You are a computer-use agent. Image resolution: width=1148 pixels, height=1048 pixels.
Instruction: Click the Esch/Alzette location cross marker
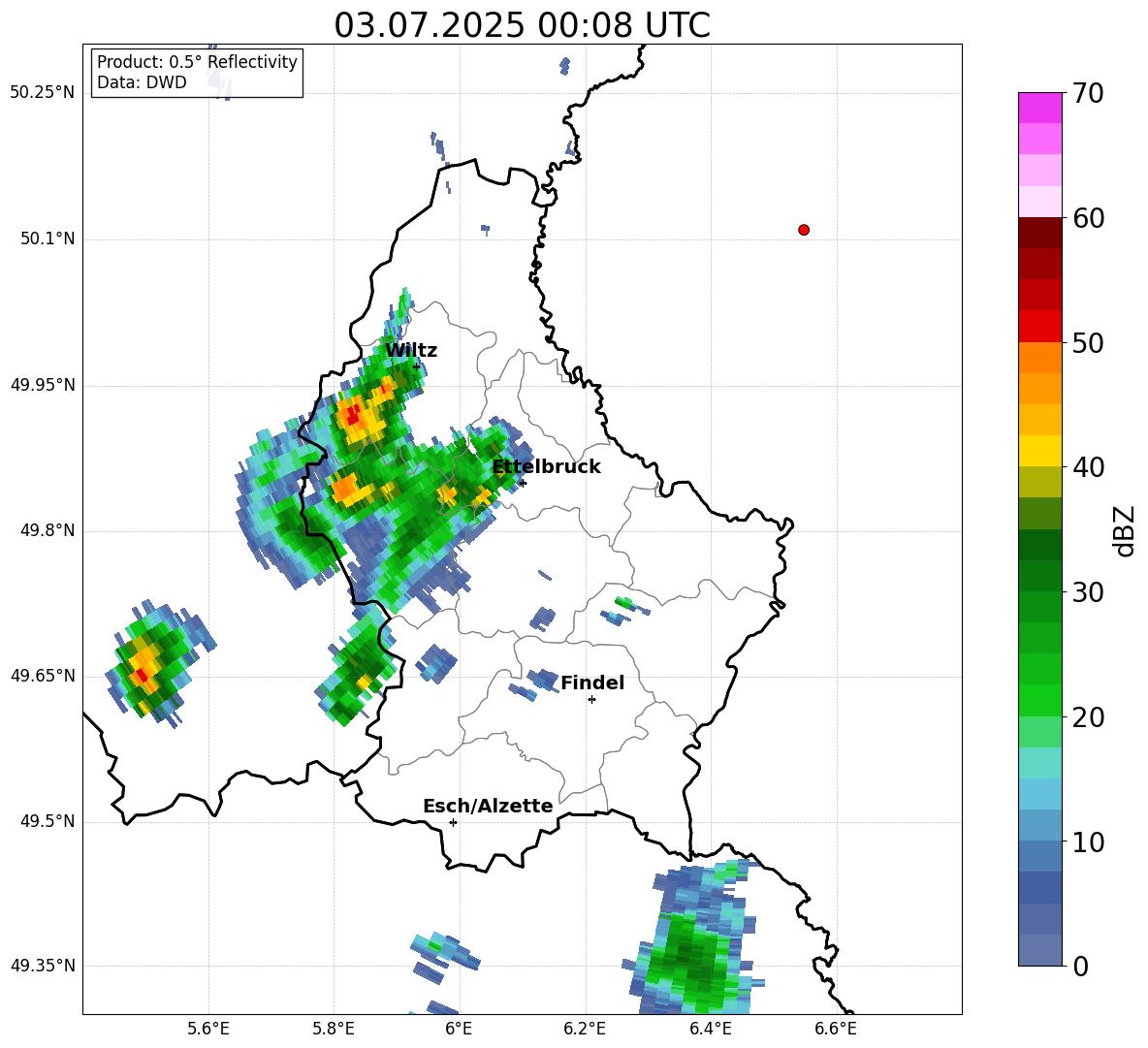(x=453, y=822)
